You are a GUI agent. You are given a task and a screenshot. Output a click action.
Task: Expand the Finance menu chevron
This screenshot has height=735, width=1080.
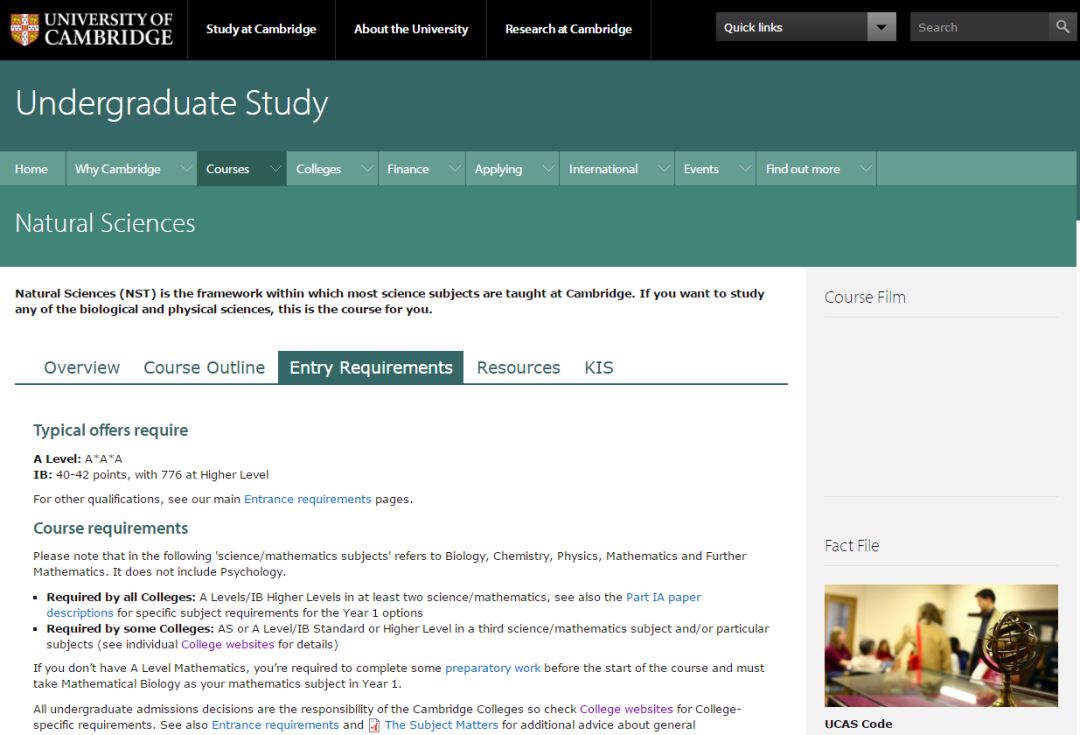tap(455, 169)
